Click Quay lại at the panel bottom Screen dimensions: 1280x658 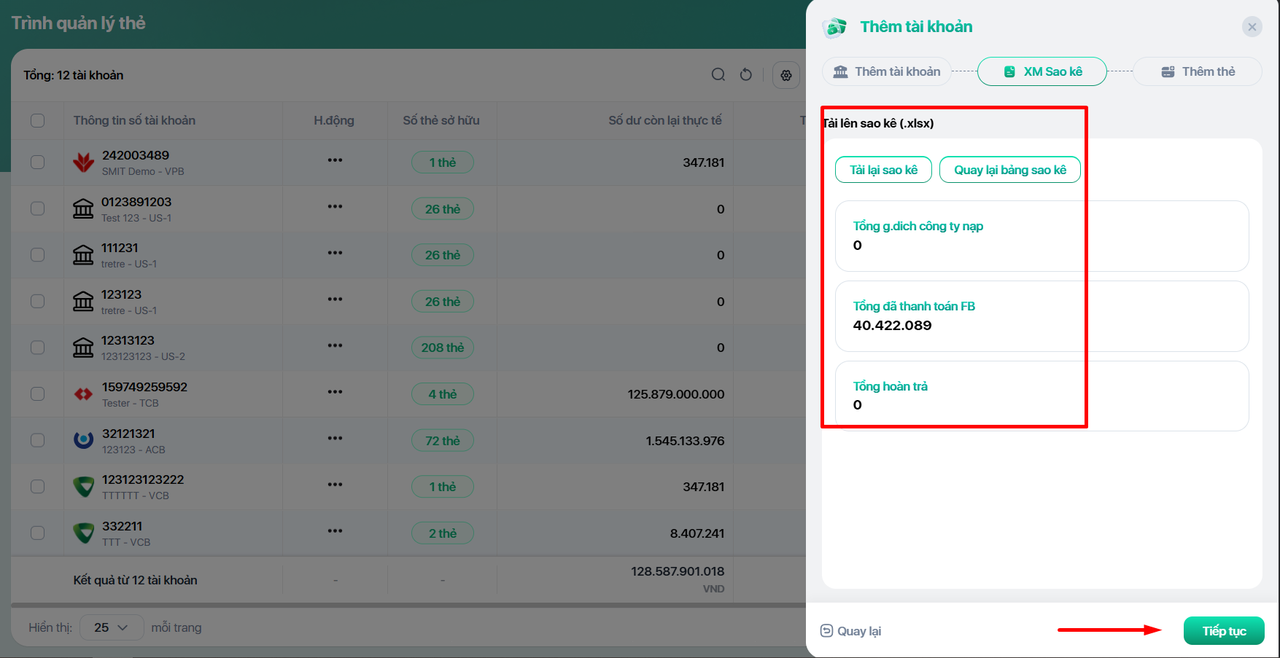851,631
